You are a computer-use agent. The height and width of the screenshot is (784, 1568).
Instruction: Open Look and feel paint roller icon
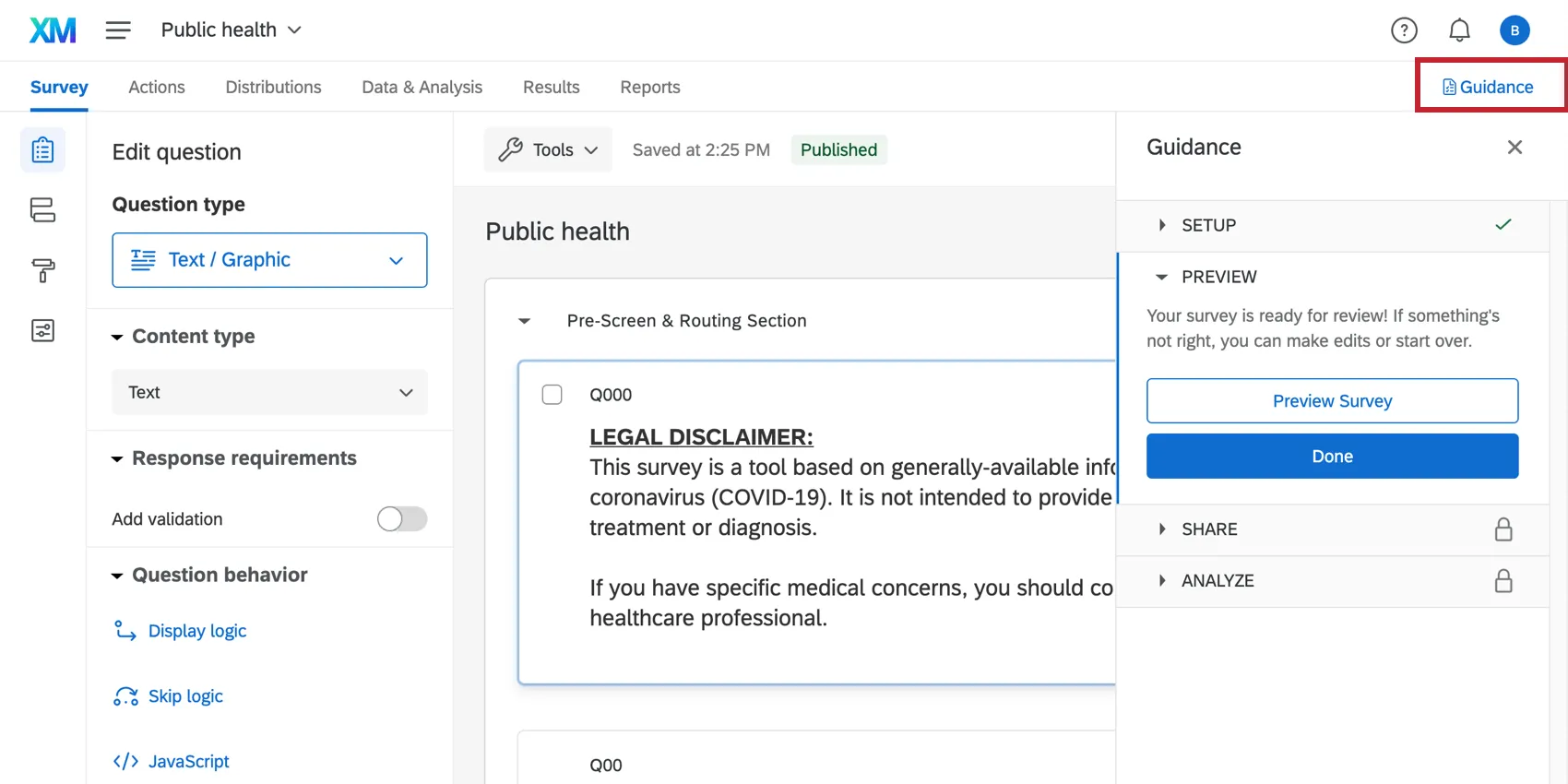42,270
